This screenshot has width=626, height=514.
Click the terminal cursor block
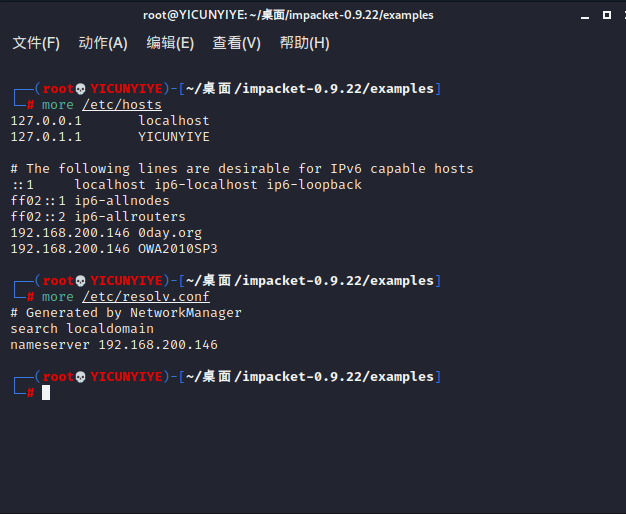(x=46, y=393)
